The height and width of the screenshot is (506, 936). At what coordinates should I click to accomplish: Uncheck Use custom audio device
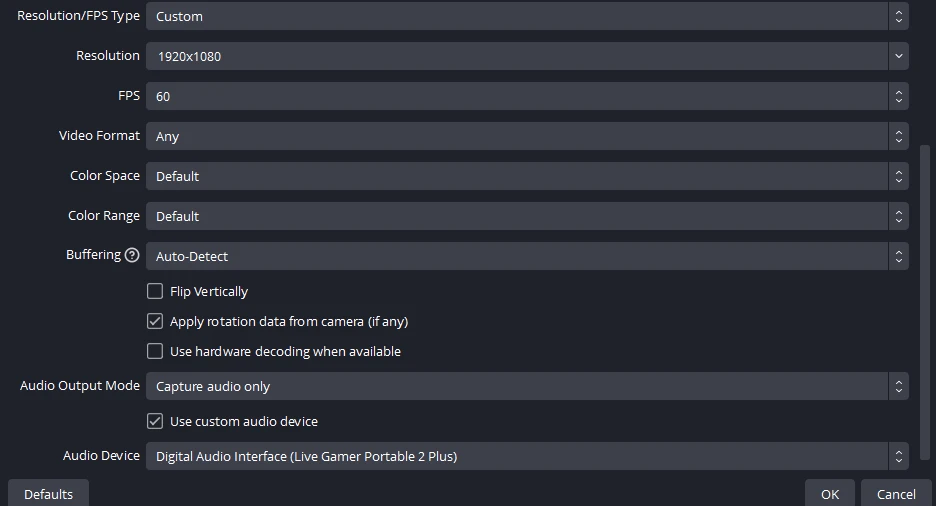point(155,422)
